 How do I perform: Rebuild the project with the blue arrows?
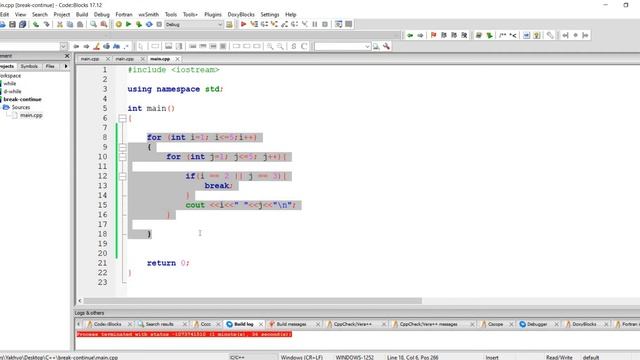pos(149,24)
